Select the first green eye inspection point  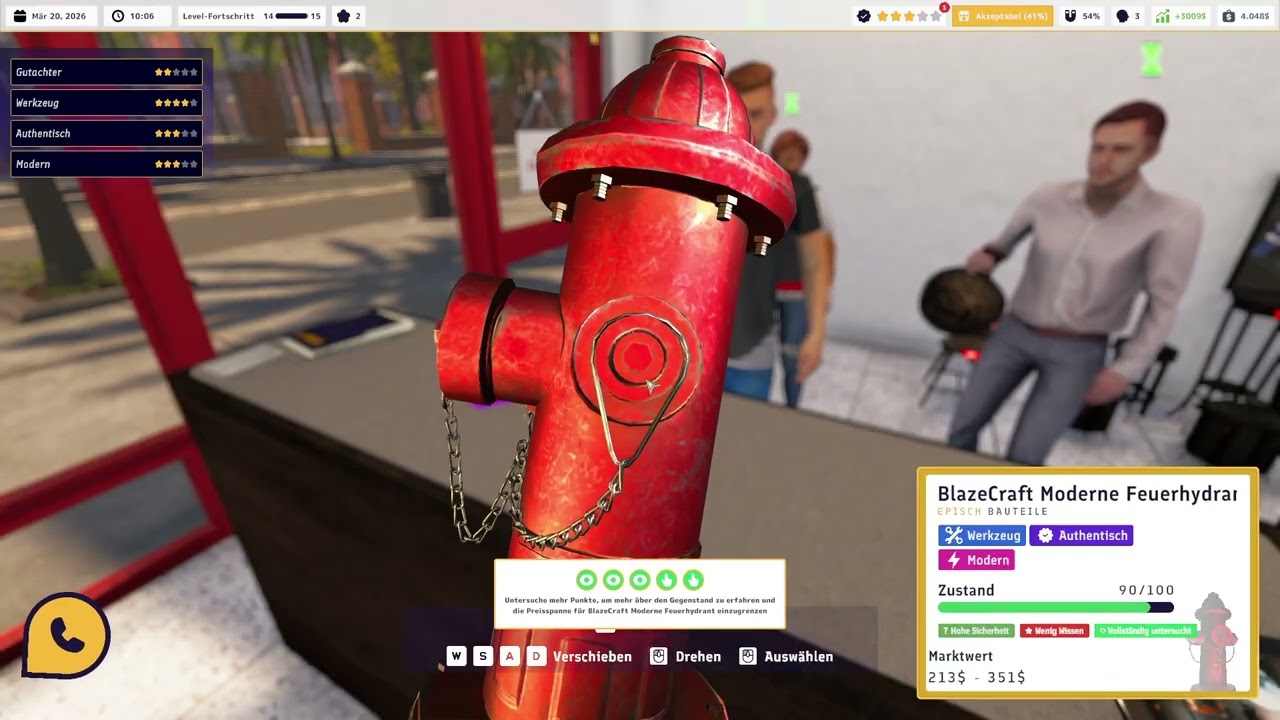[x=587, y=580]
